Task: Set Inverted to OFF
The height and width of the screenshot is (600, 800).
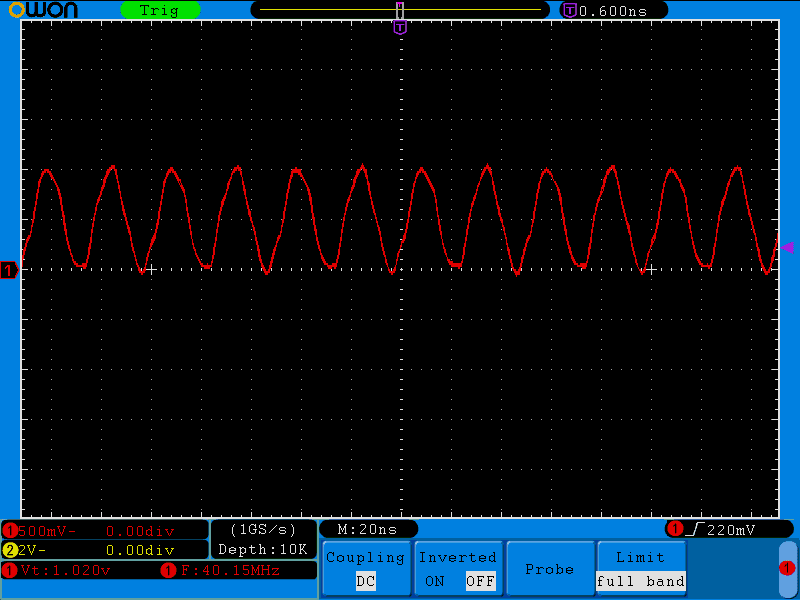Action: coord(480,581)
